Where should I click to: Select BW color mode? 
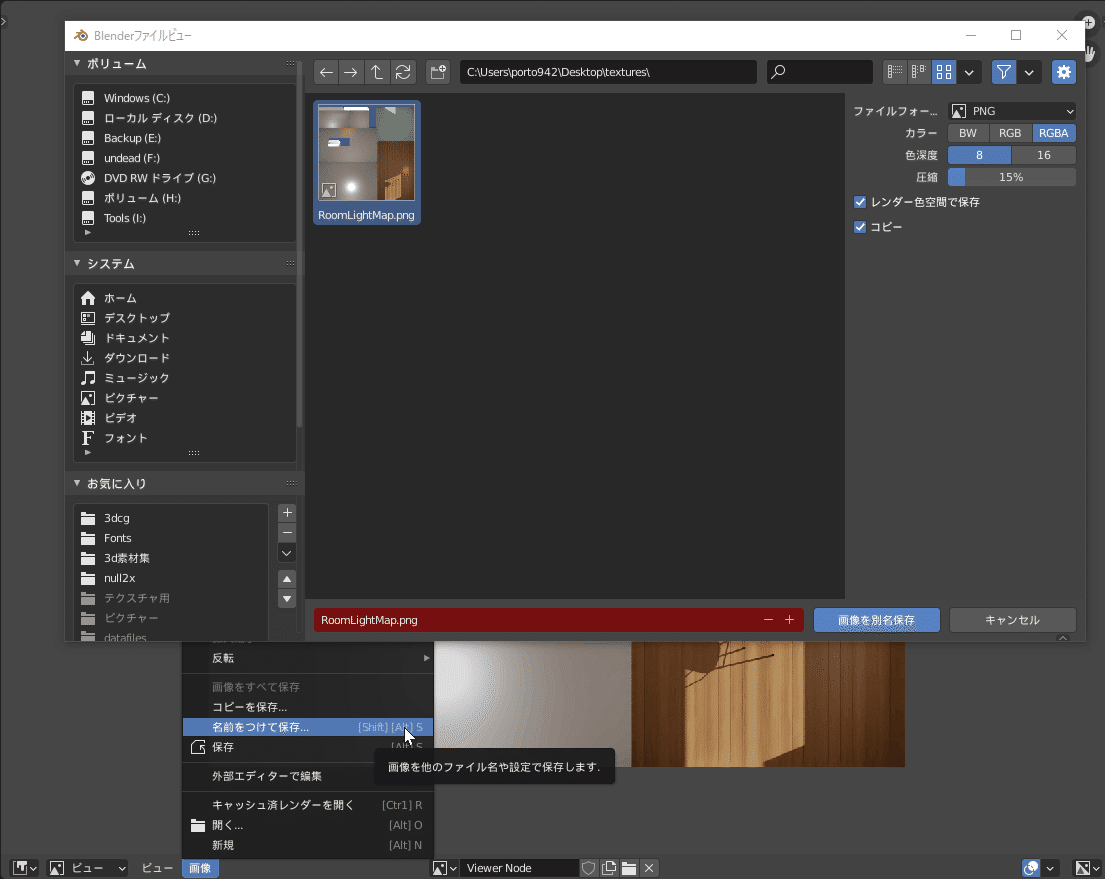tap(968, 133)
